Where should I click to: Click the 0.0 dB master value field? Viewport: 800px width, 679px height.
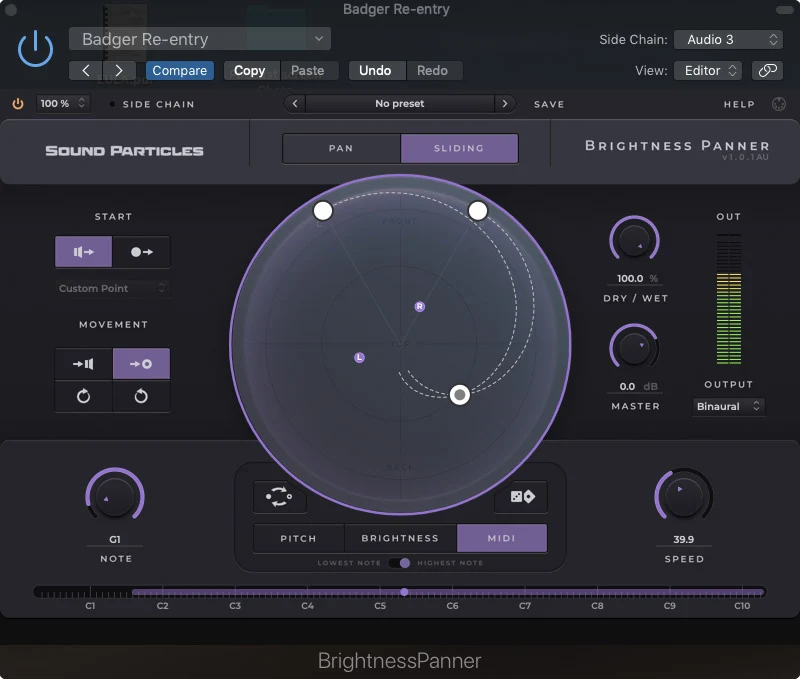pos(635,386)
